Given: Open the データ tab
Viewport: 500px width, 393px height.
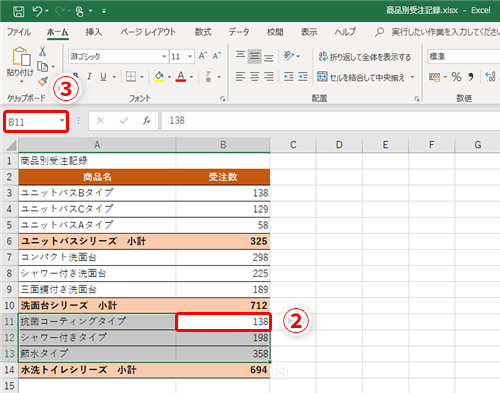Looking at the screenshot, I should 239,32.
